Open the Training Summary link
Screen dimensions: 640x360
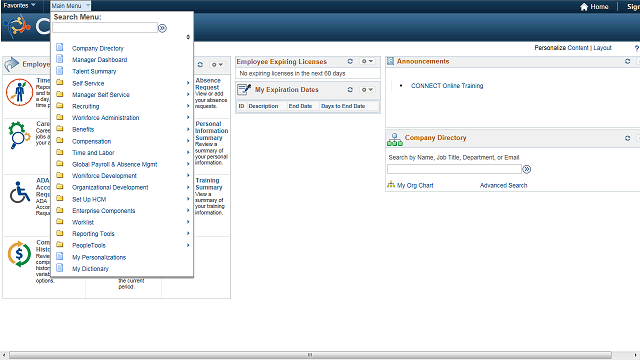pyautogui.click(x=209, y=184)
